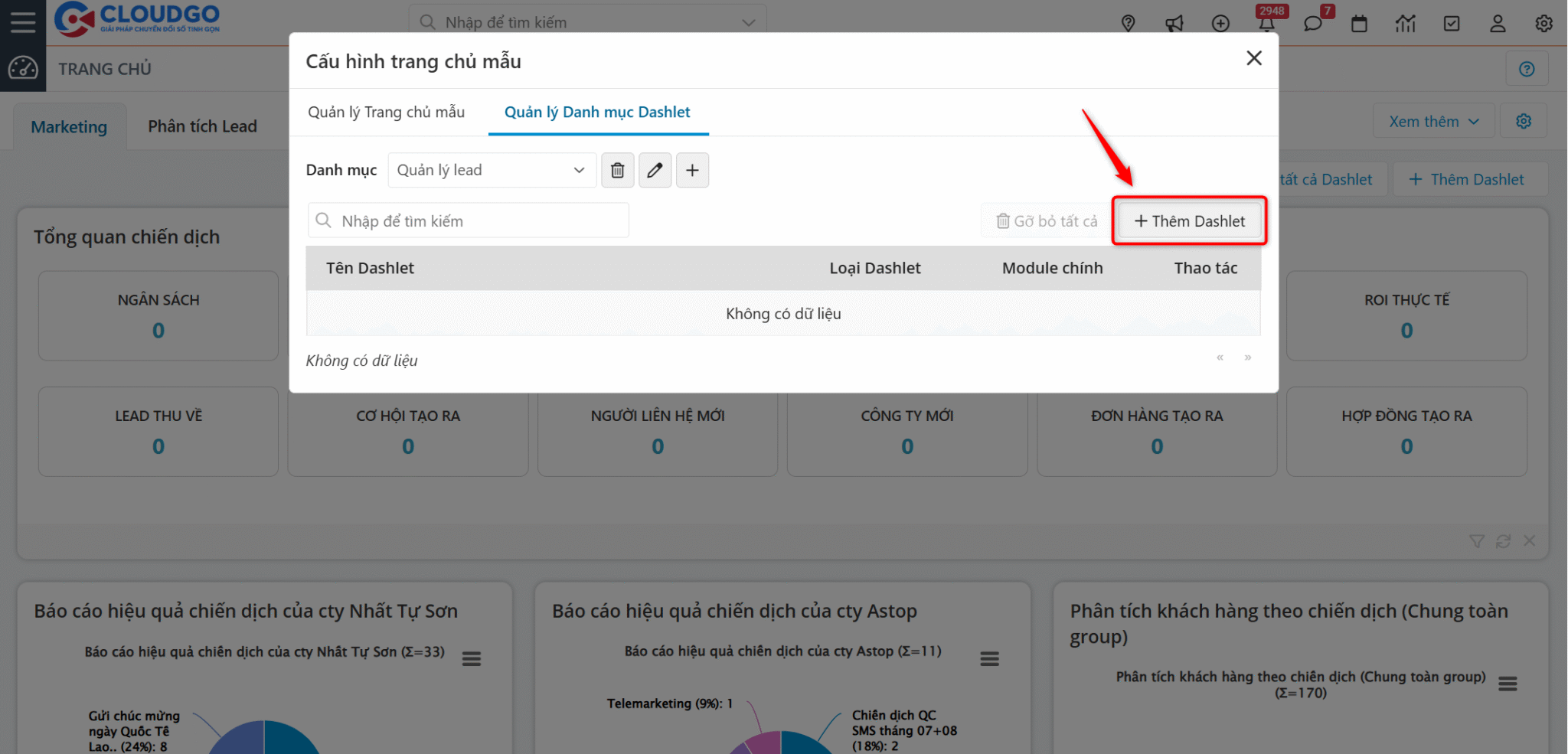Open the hamburger main menu
The height and width of the screenshot is (754, 1568).
coord(23,22)
